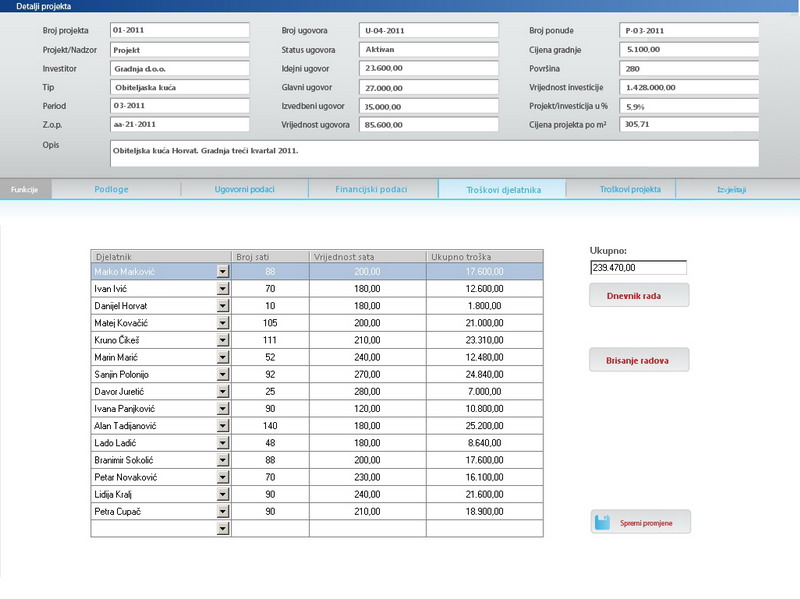Open the Podloge tab
This screenshot has width=800, height=599.
pos(111,189)
